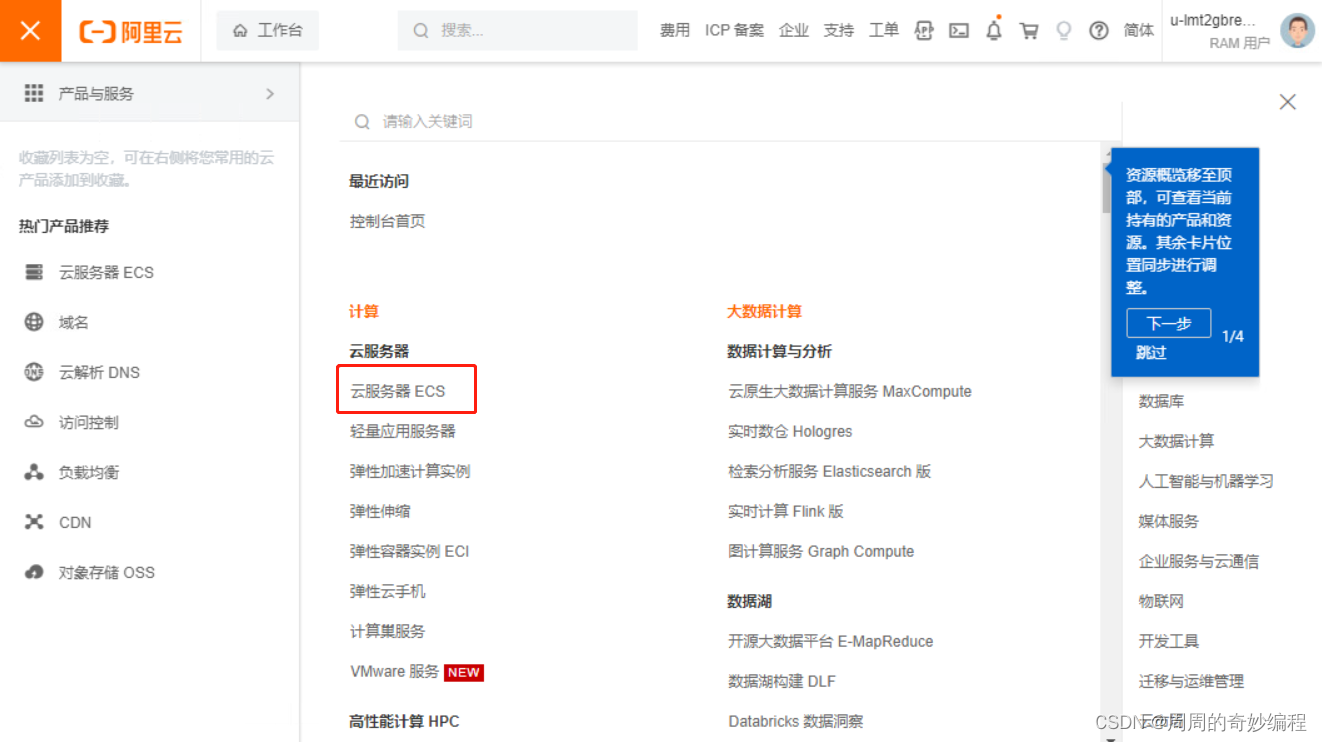Open 对象存储 OSS in the sidebar
The height and width of the screenshot is (742, 1322).
pyautogui.click(x=107, y=572)
